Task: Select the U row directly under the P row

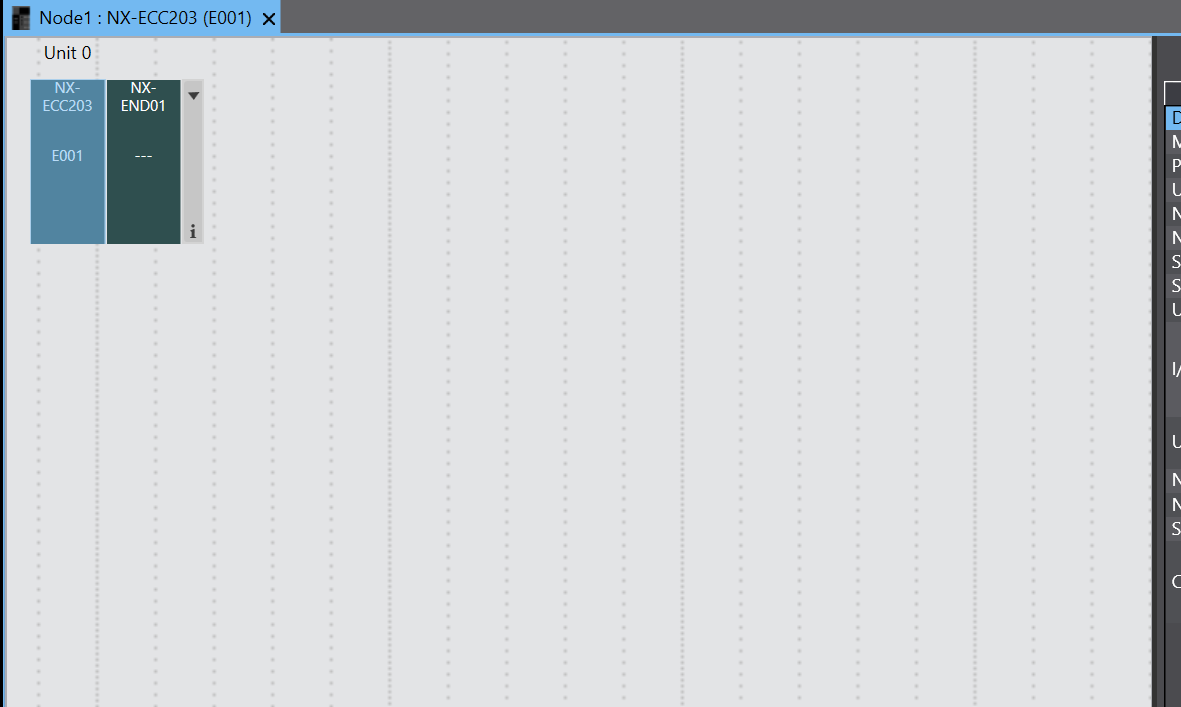Action: (1173, 190)
